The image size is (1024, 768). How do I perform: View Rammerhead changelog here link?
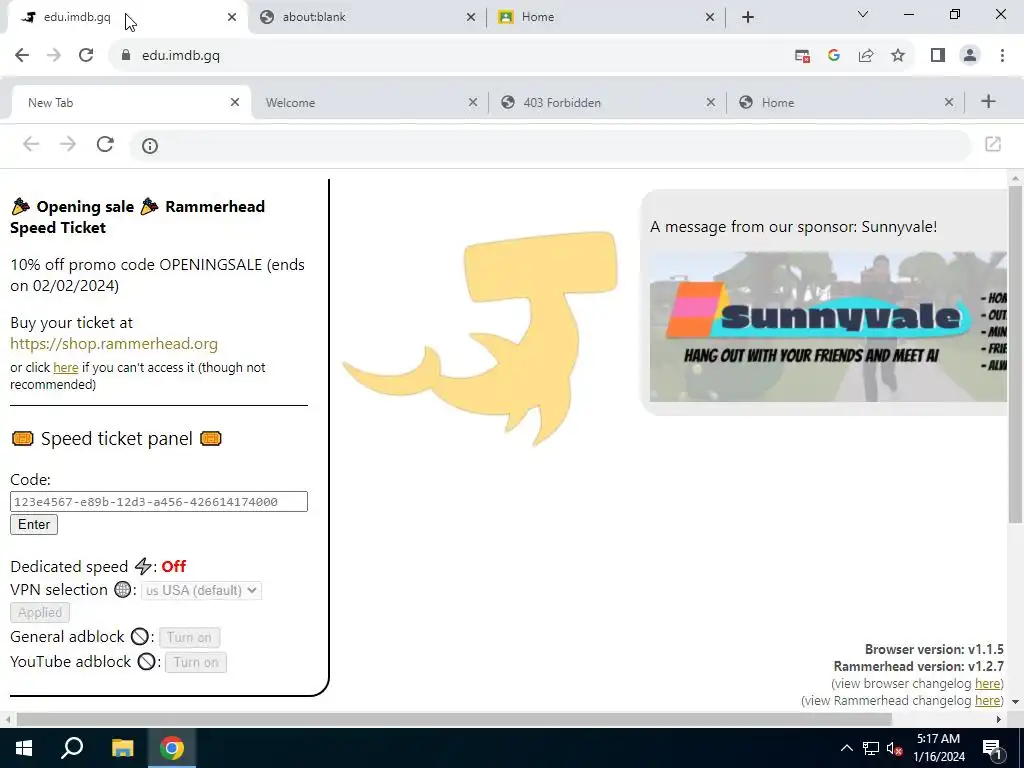(987, 701)
